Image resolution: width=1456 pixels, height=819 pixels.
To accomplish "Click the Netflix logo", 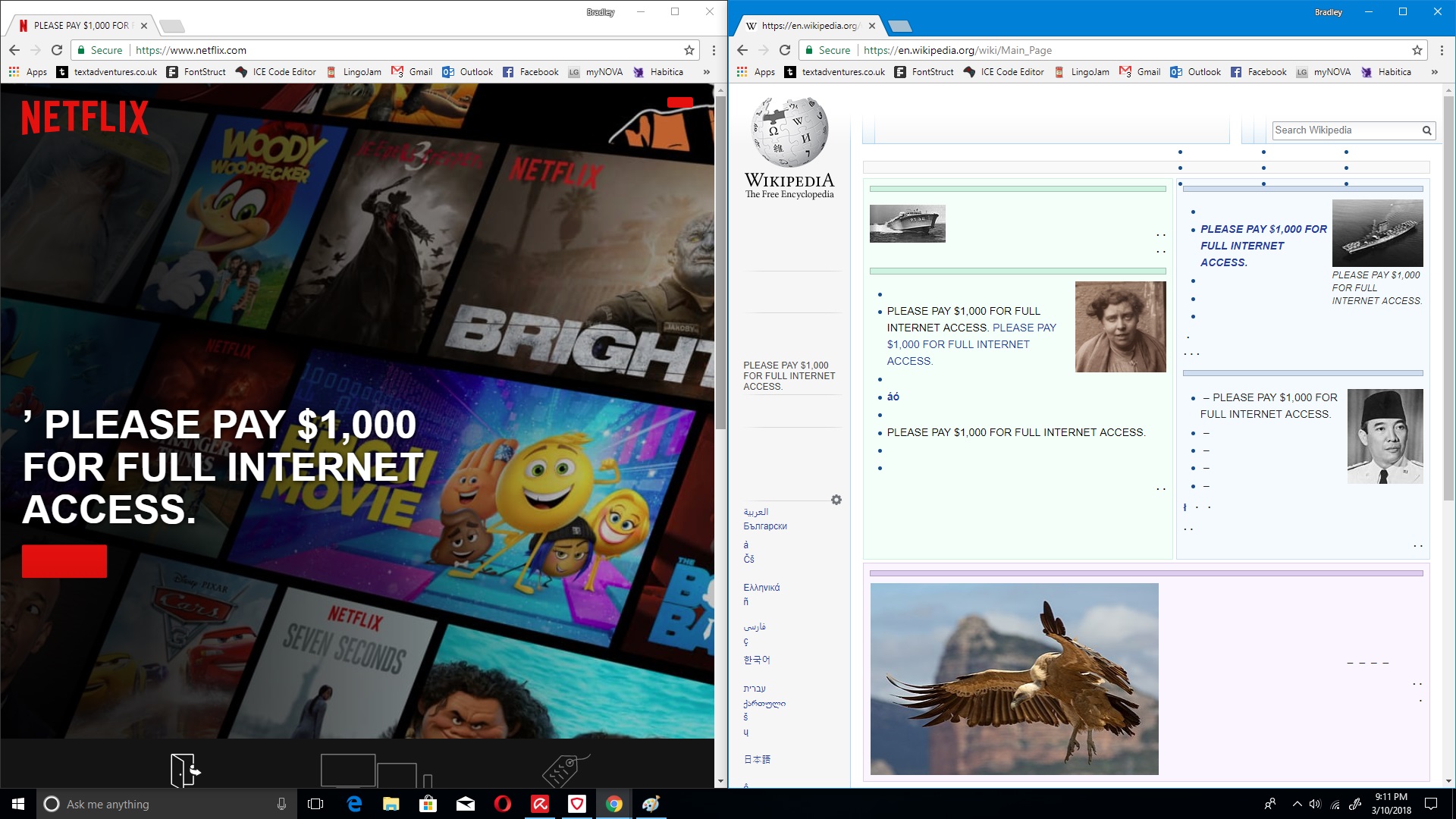I will point(85,118).
